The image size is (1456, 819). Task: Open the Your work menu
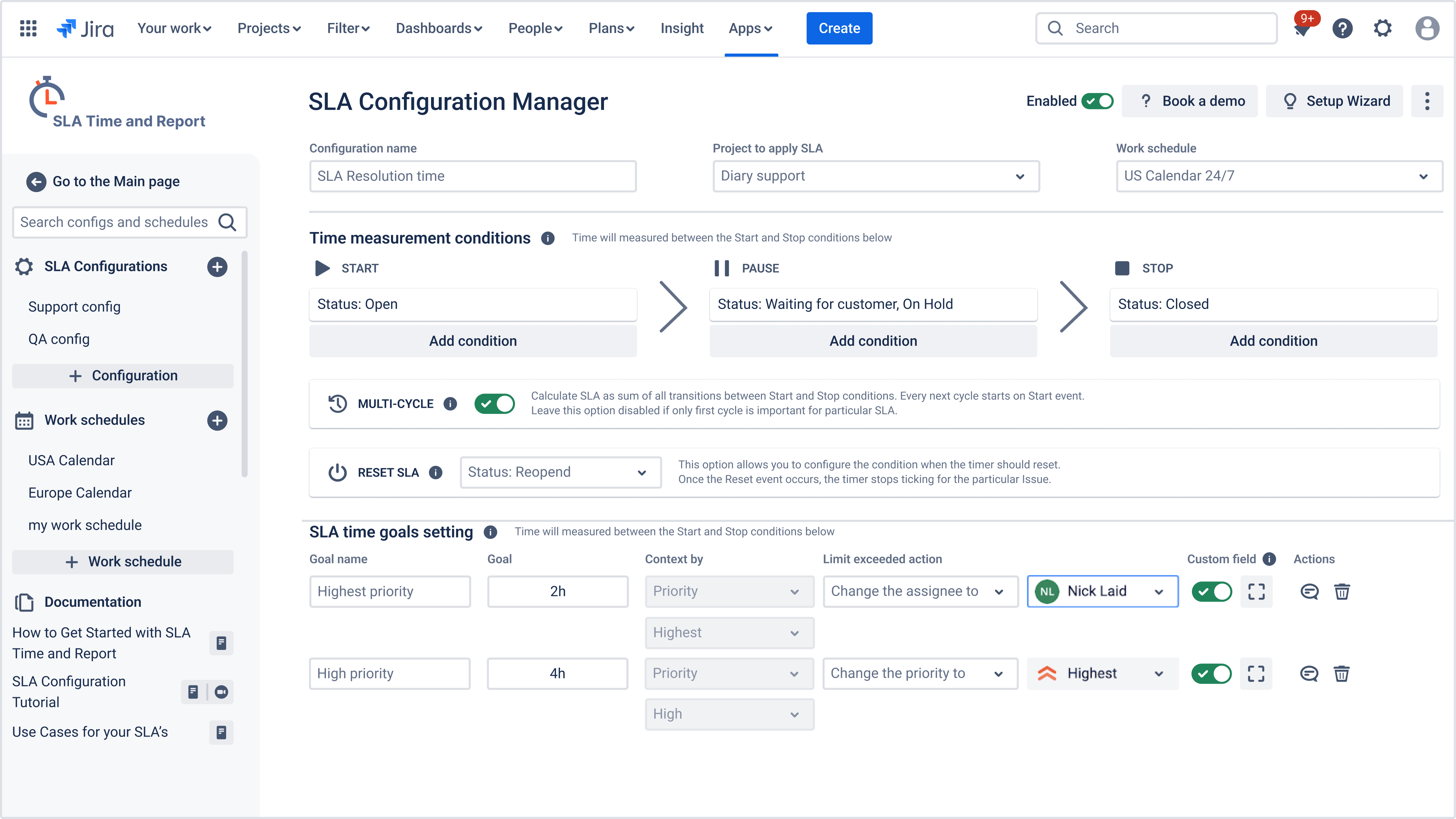(x=174, y=28)
